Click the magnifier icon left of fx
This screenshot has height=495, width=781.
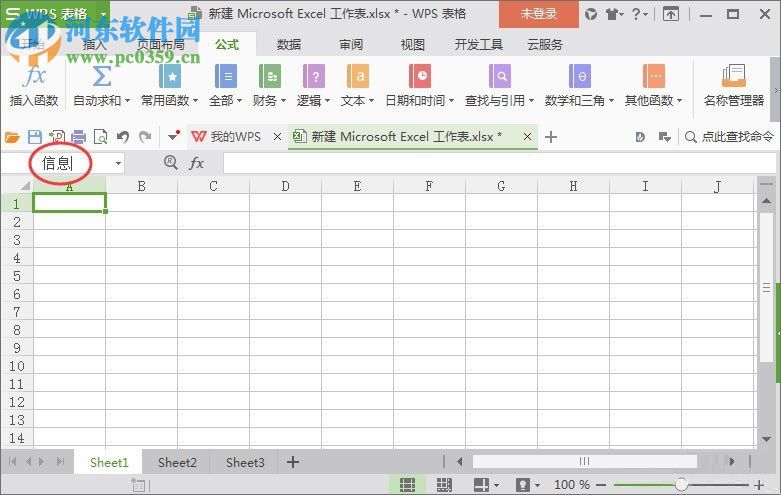tap(171, 162)
